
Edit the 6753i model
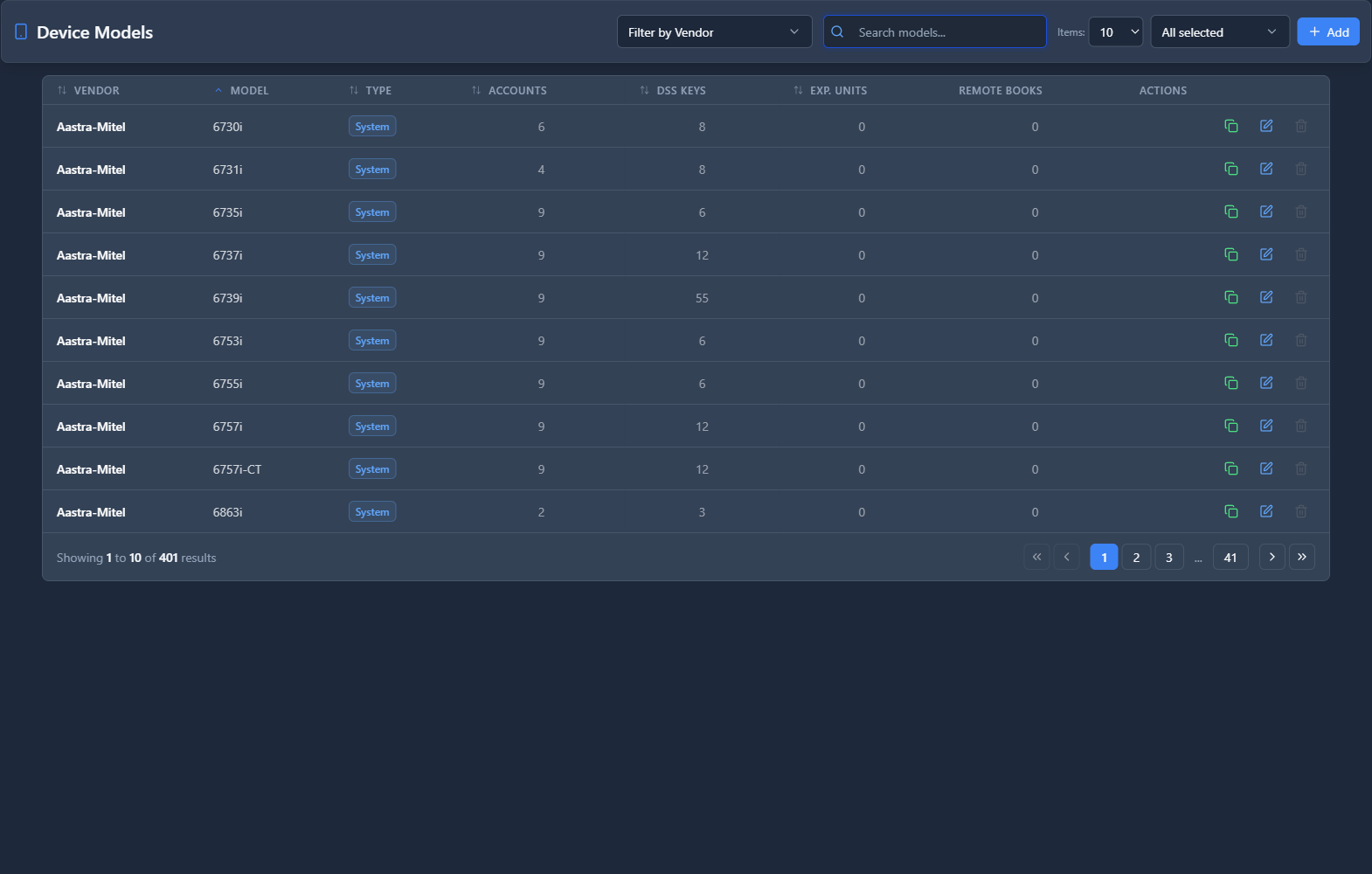(x=1265, y=340)
